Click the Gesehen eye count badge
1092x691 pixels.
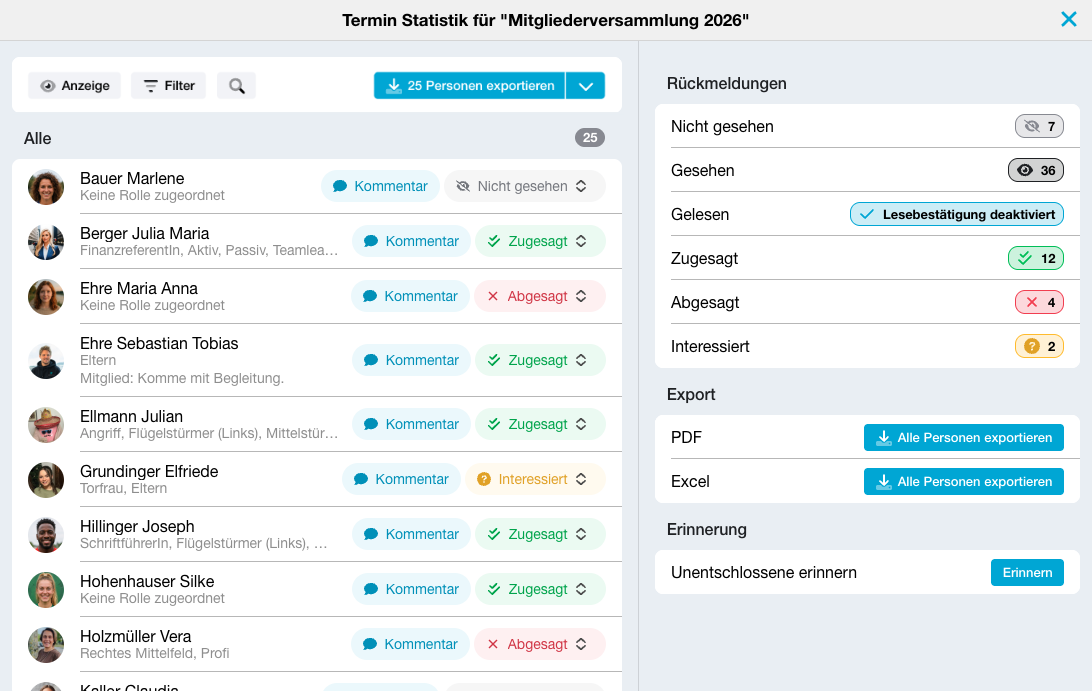coord(1035,170)
